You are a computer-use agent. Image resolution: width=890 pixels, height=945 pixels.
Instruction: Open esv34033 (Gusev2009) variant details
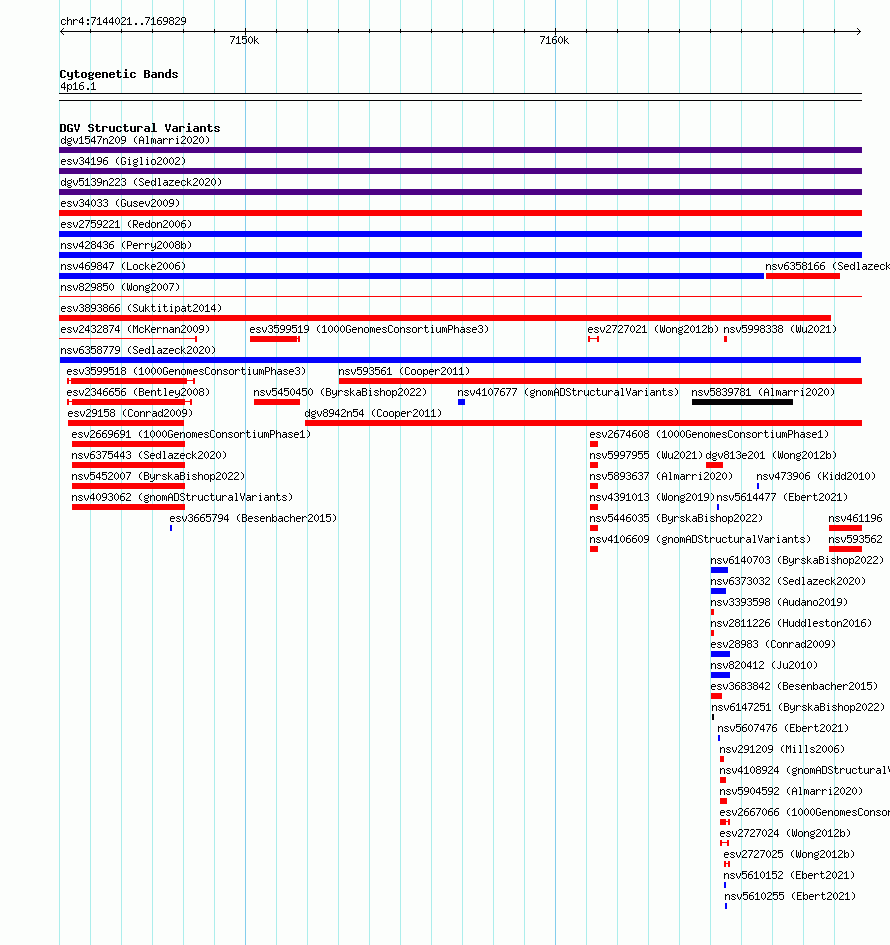120,204
